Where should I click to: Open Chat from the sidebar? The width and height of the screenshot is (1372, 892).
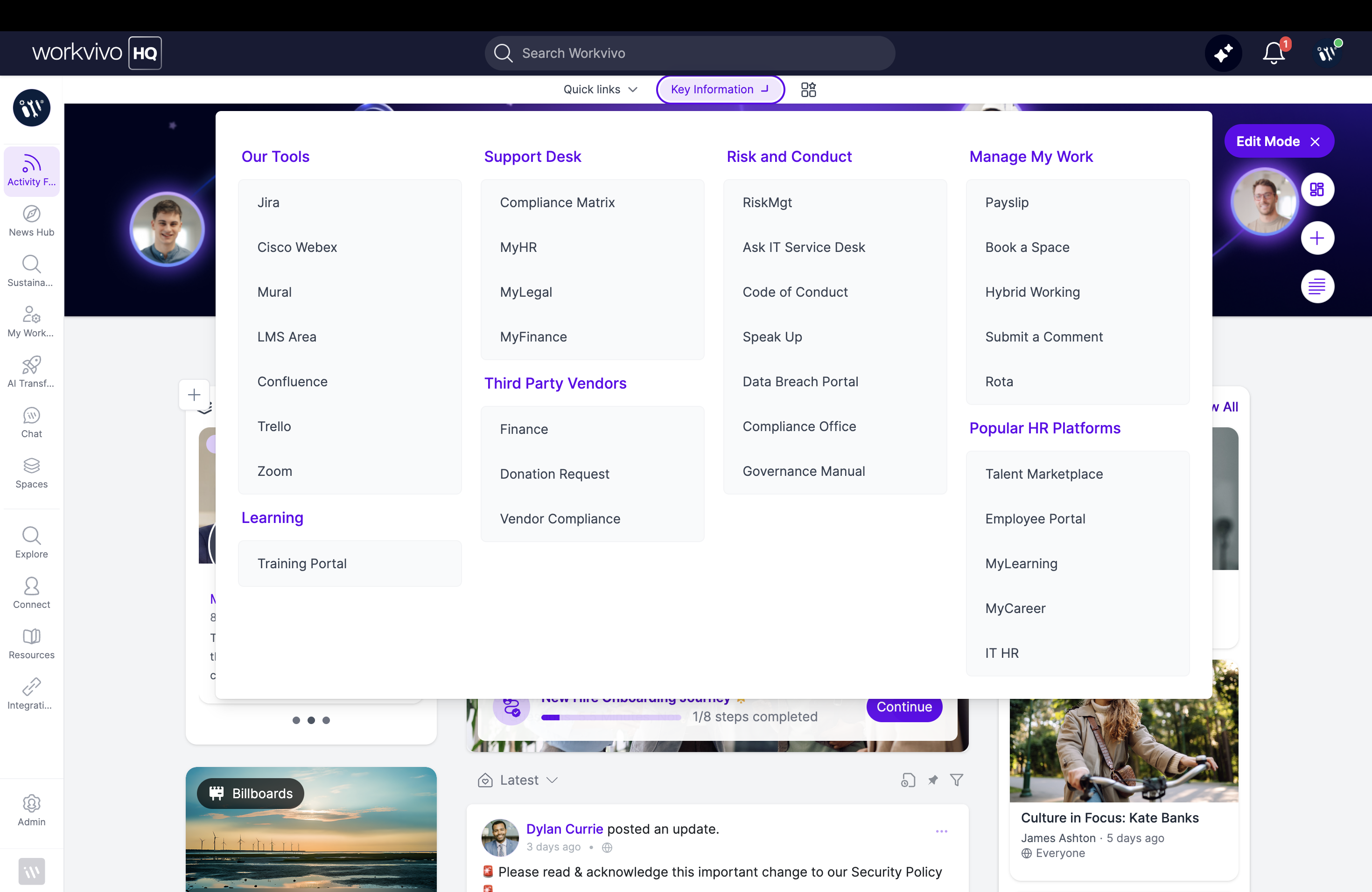point(32,423)
